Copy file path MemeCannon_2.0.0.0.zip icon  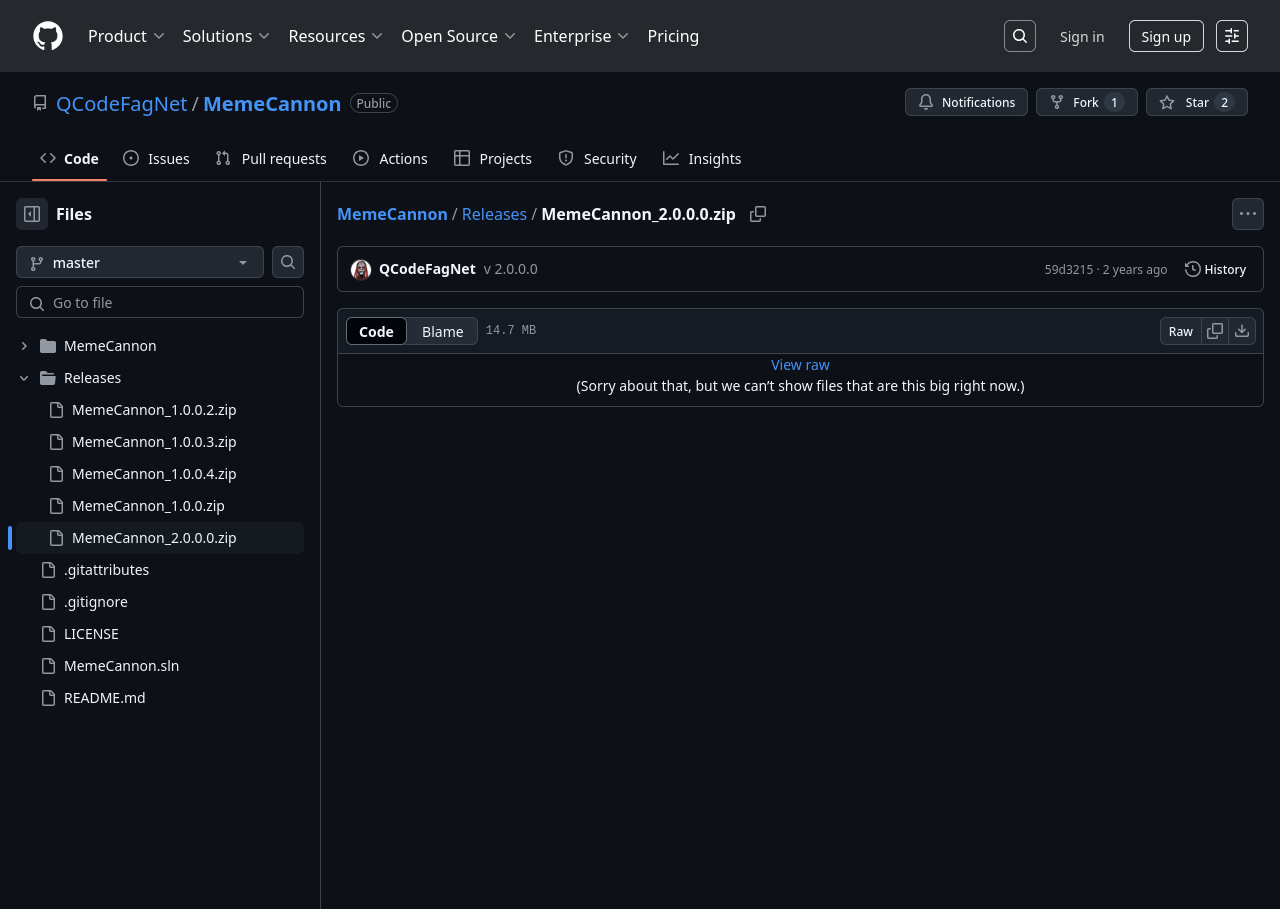click(758, 214)
